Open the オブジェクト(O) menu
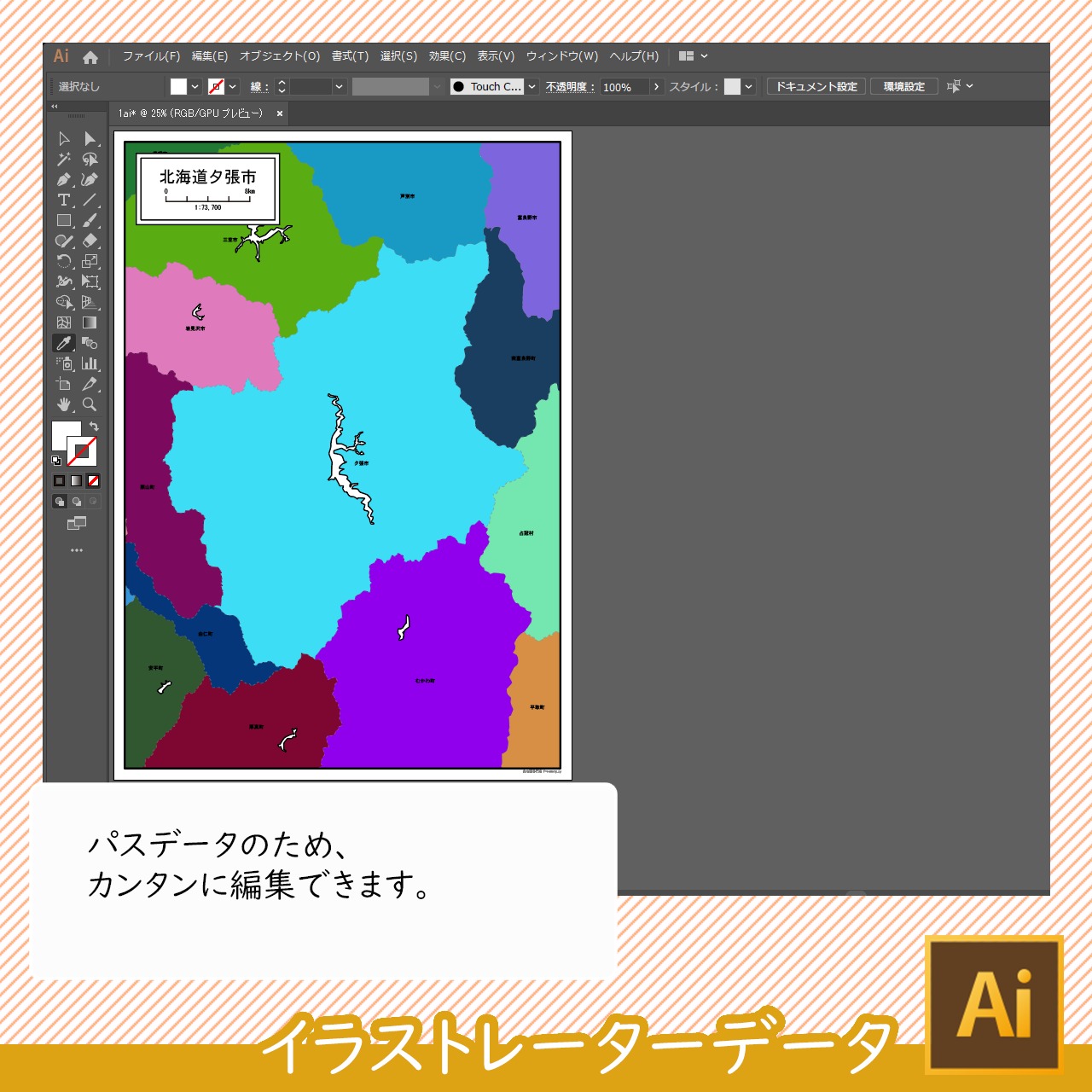Image resolution: width=1092 pixels, height=1092 pixels. (280, 56)
